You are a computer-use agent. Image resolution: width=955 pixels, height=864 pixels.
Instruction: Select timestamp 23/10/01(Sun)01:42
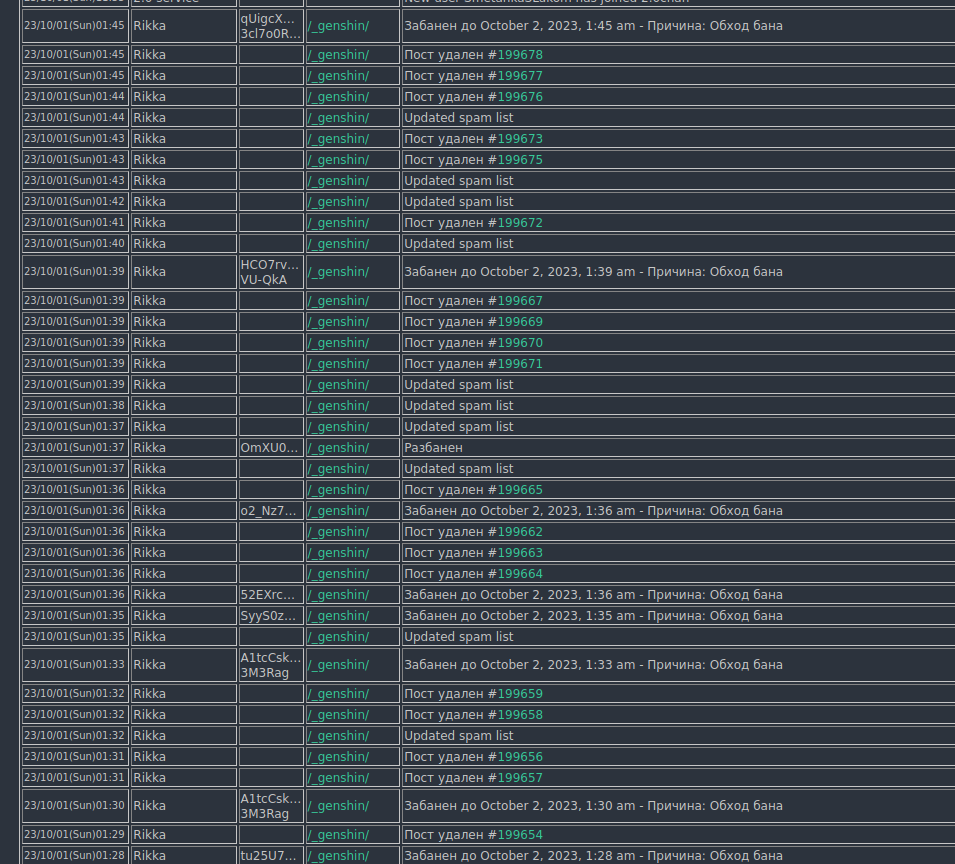(74, 202)
